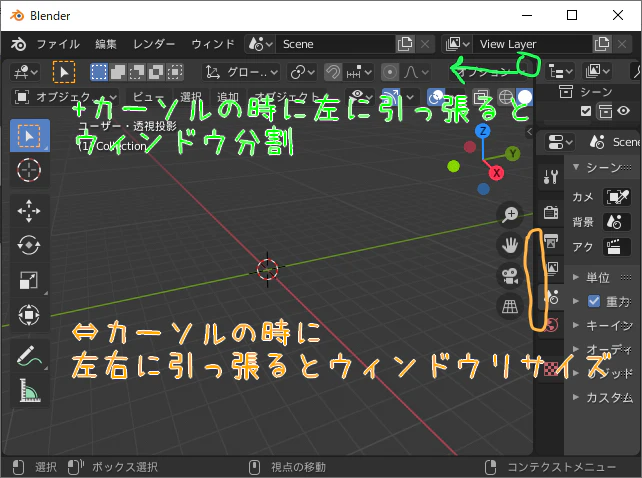Viewport: 642px width, 478px height.
Task: Open the view layer browse dropdown icon
Action: pos(457,44)
